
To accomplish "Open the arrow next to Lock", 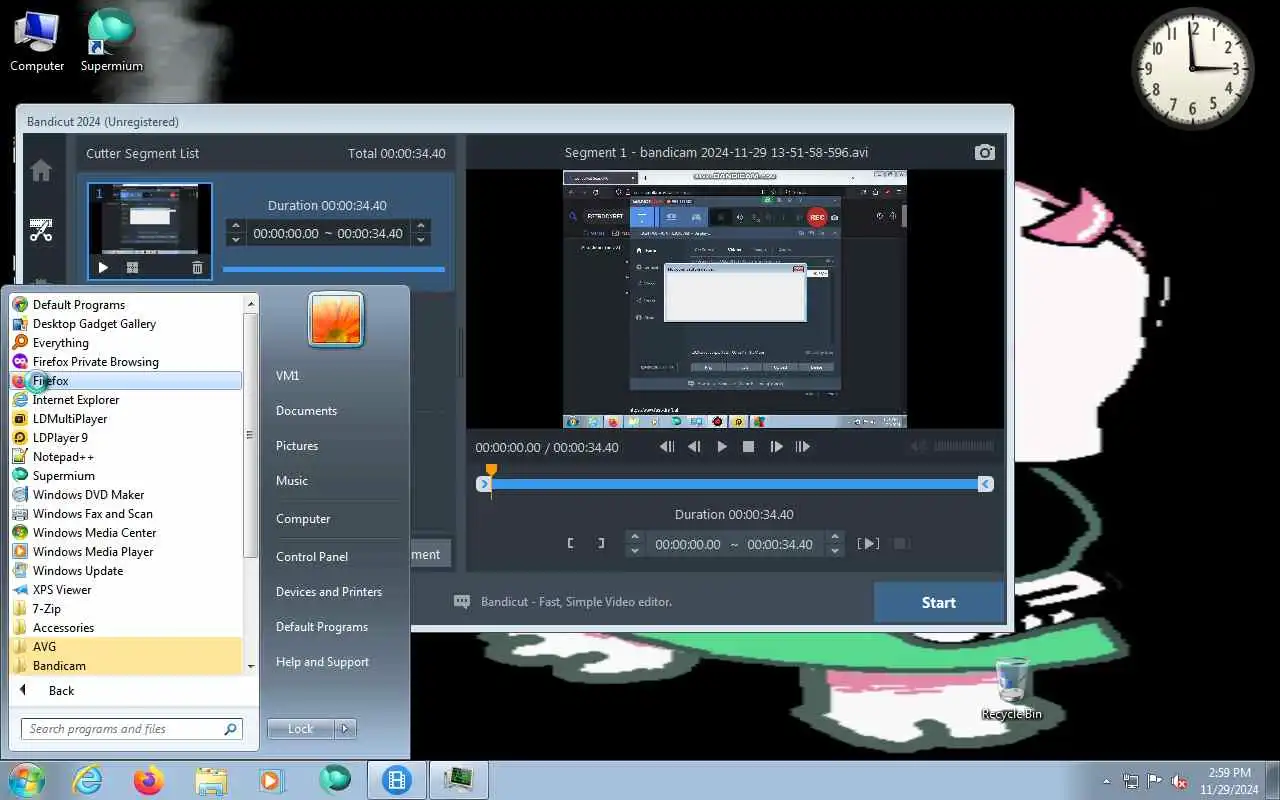I will 346,729.
